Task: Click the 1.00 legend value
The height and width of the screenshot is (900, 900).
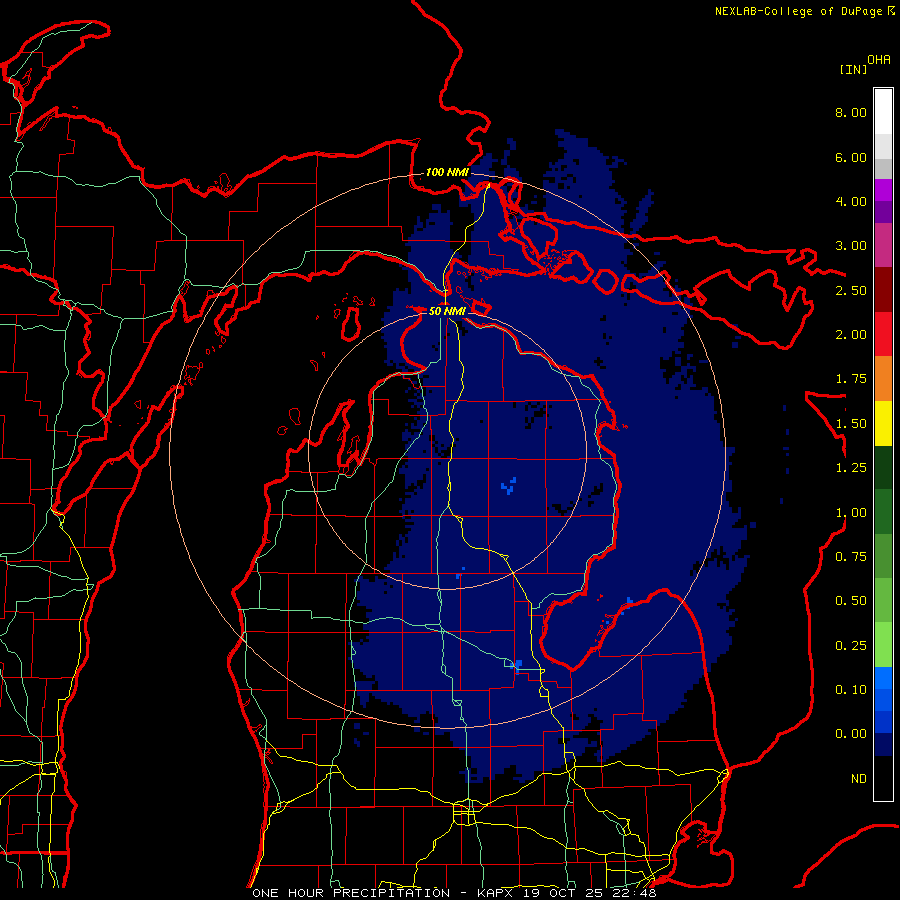Action: click(851, 513)
